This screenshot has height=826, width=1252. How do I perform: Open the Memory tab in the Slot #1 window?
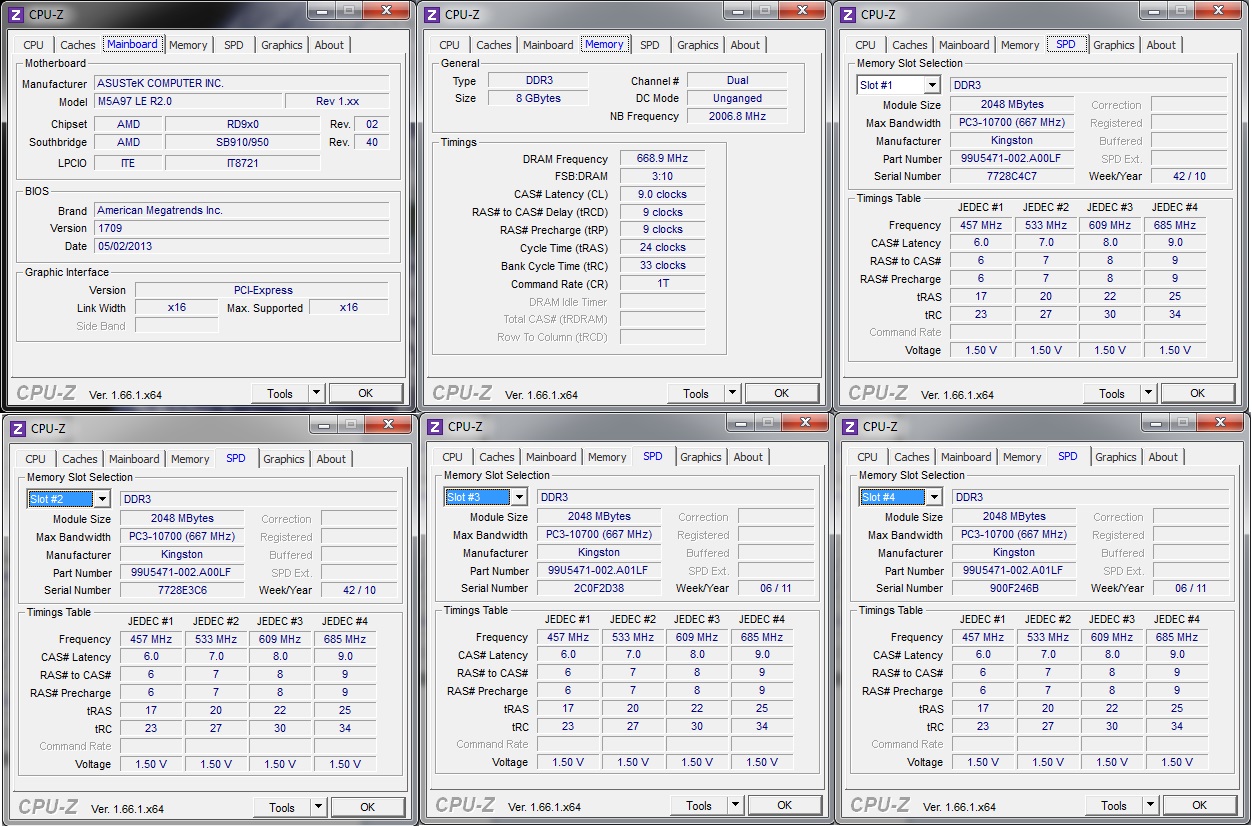(x=1020, y=45)
